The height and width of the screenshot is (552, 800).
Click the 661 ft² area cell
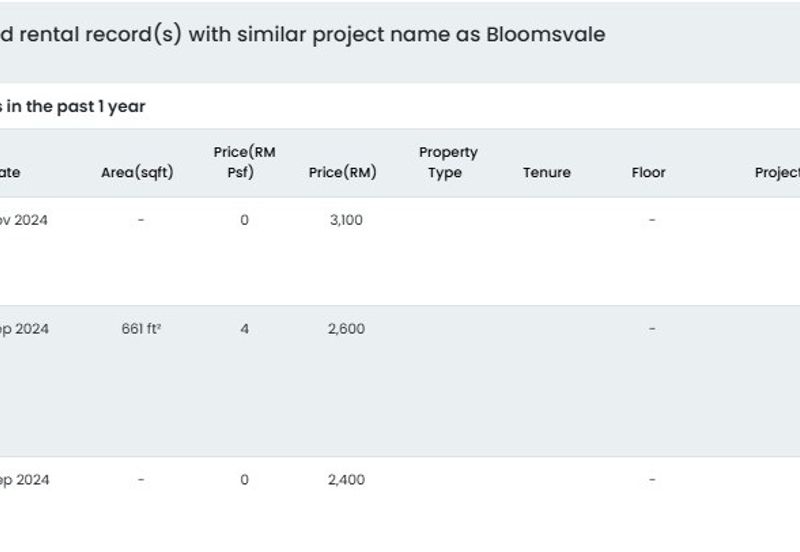click(141, 329)
